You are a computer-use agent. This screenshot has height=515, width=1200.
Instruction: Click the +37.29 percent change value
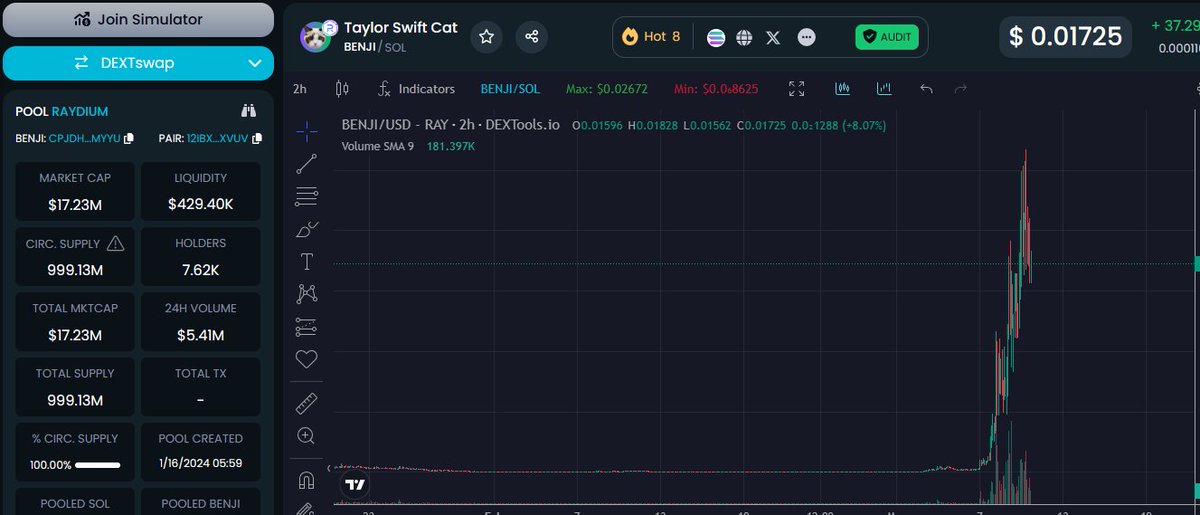1175,25
